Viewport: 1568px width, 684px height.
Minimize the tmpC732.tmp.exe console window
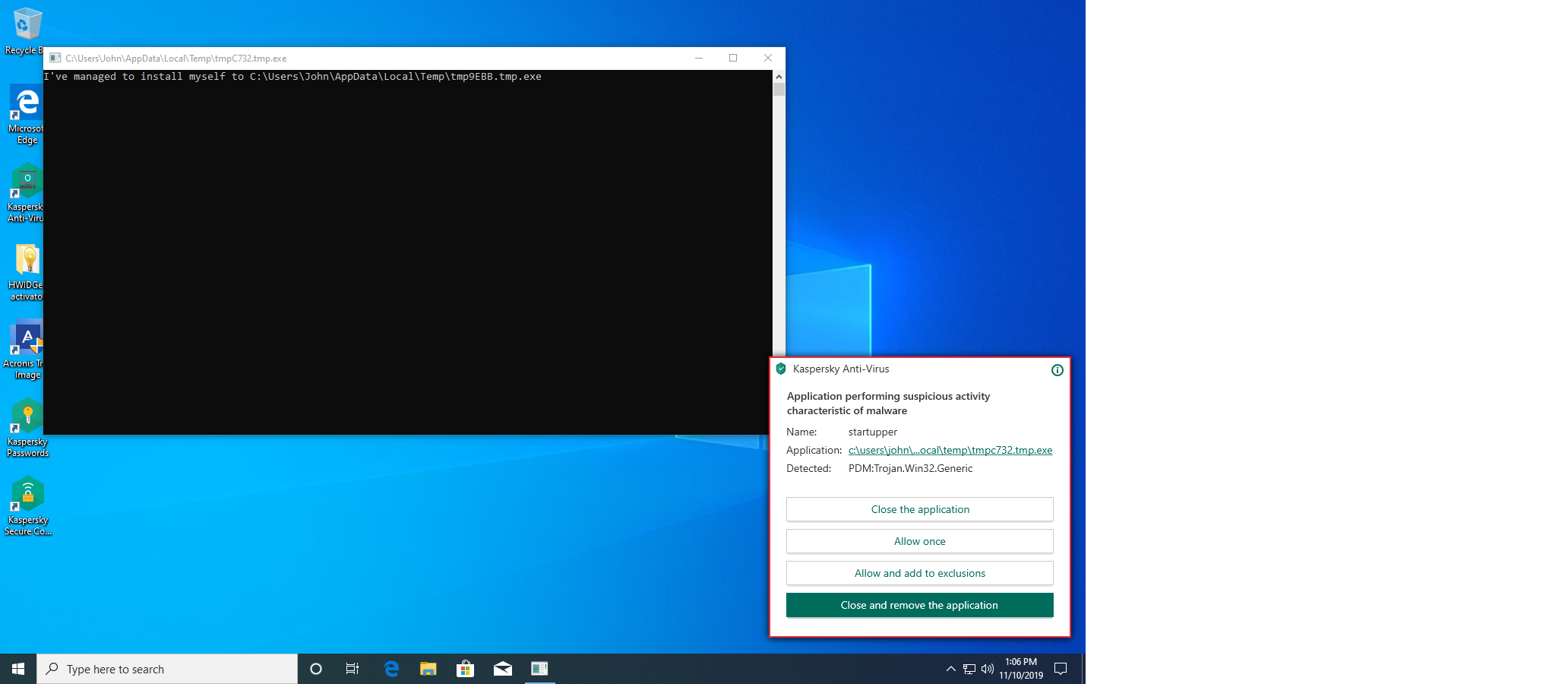699,58
